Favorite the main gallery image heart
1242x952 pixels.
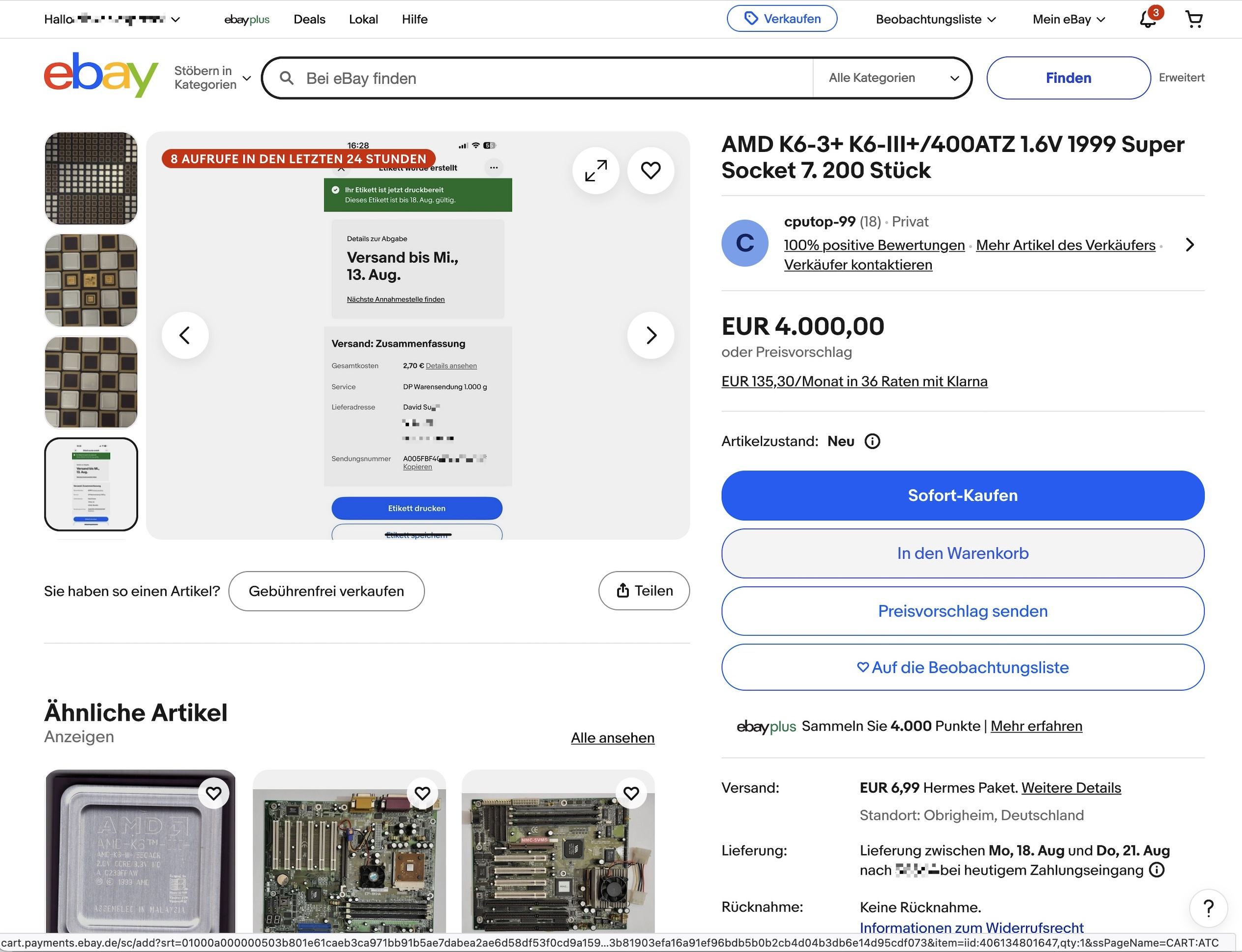point(651,171)
